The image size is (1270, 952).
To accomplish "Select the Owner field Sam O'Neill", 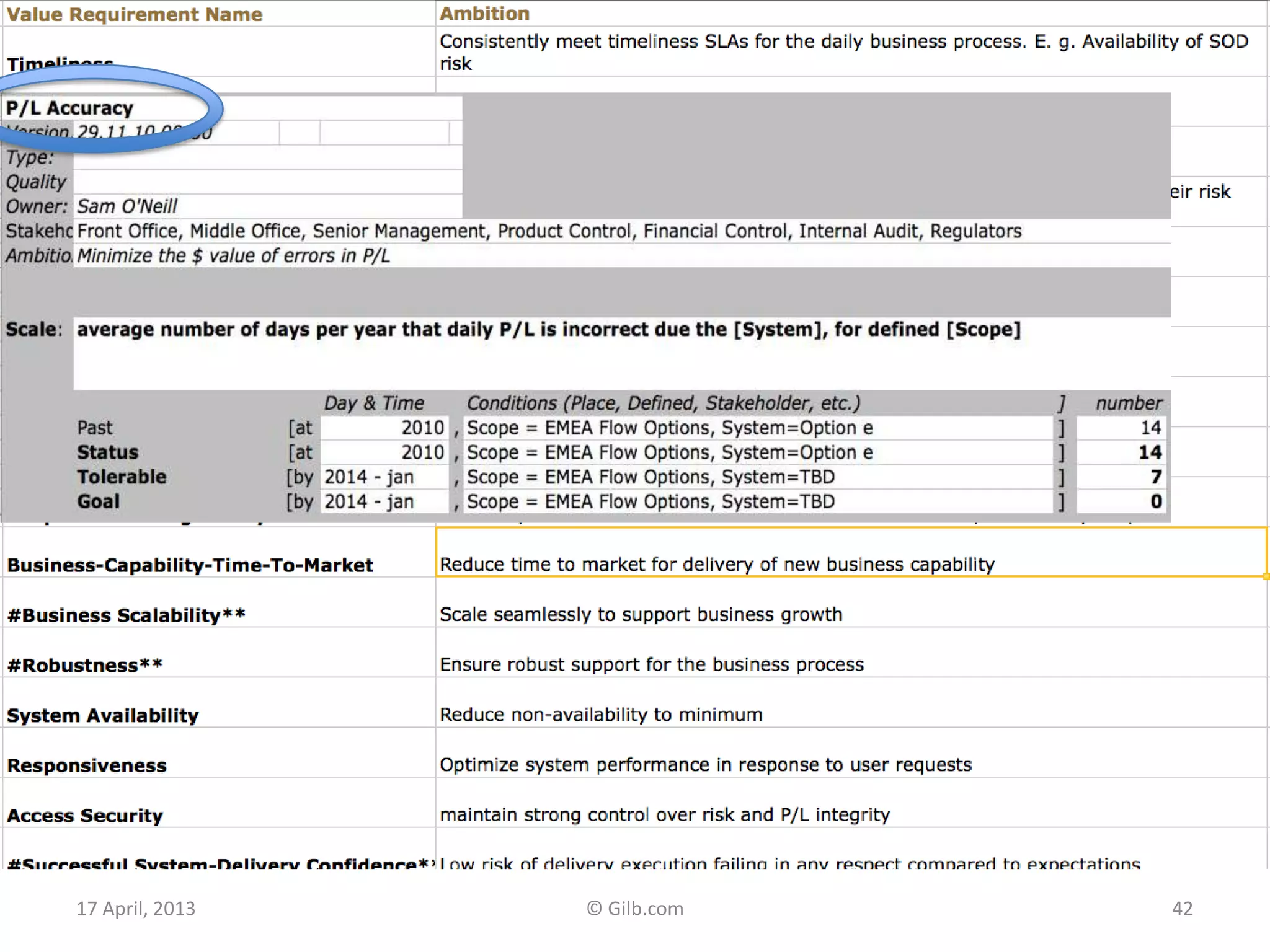I will click(127, 206).
